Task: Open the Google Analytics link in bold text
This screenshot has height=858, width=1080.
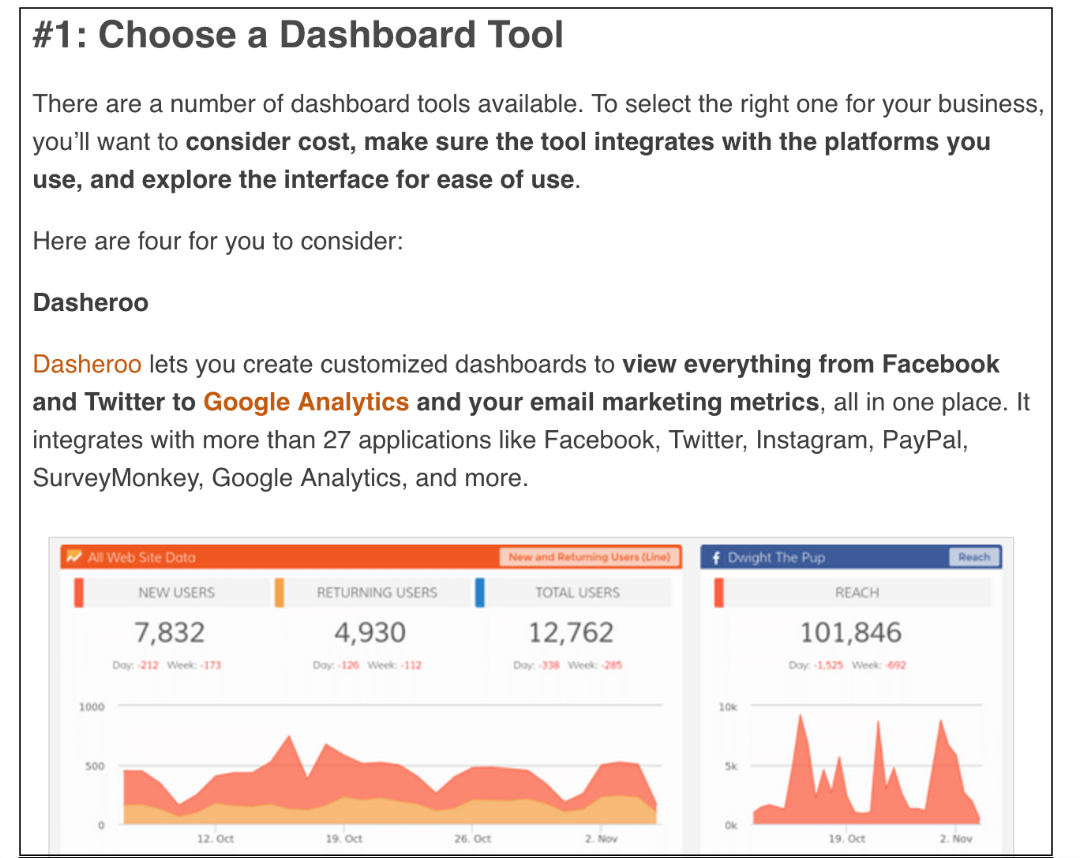Action: coord(306,402)
